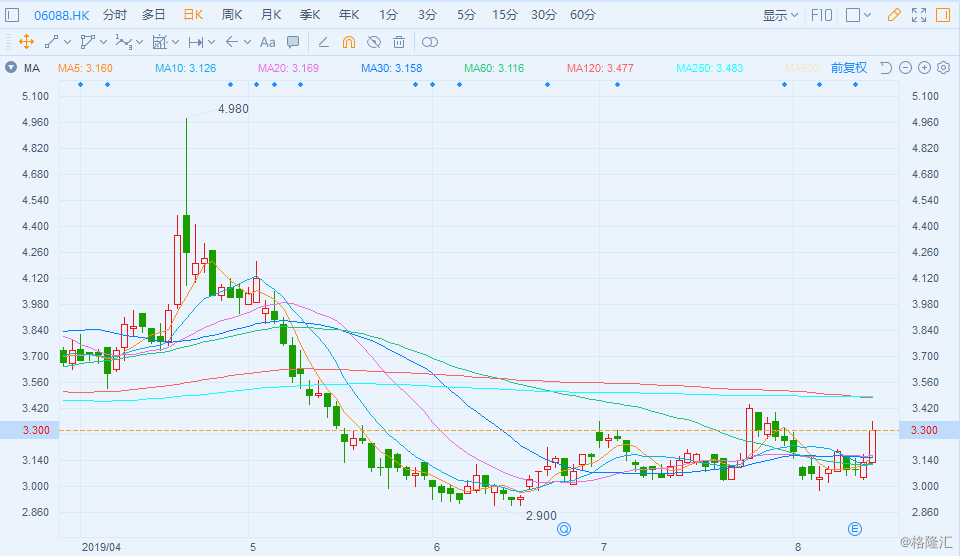
Task: Open chart settings gear icon
Action: pos(943,67)
